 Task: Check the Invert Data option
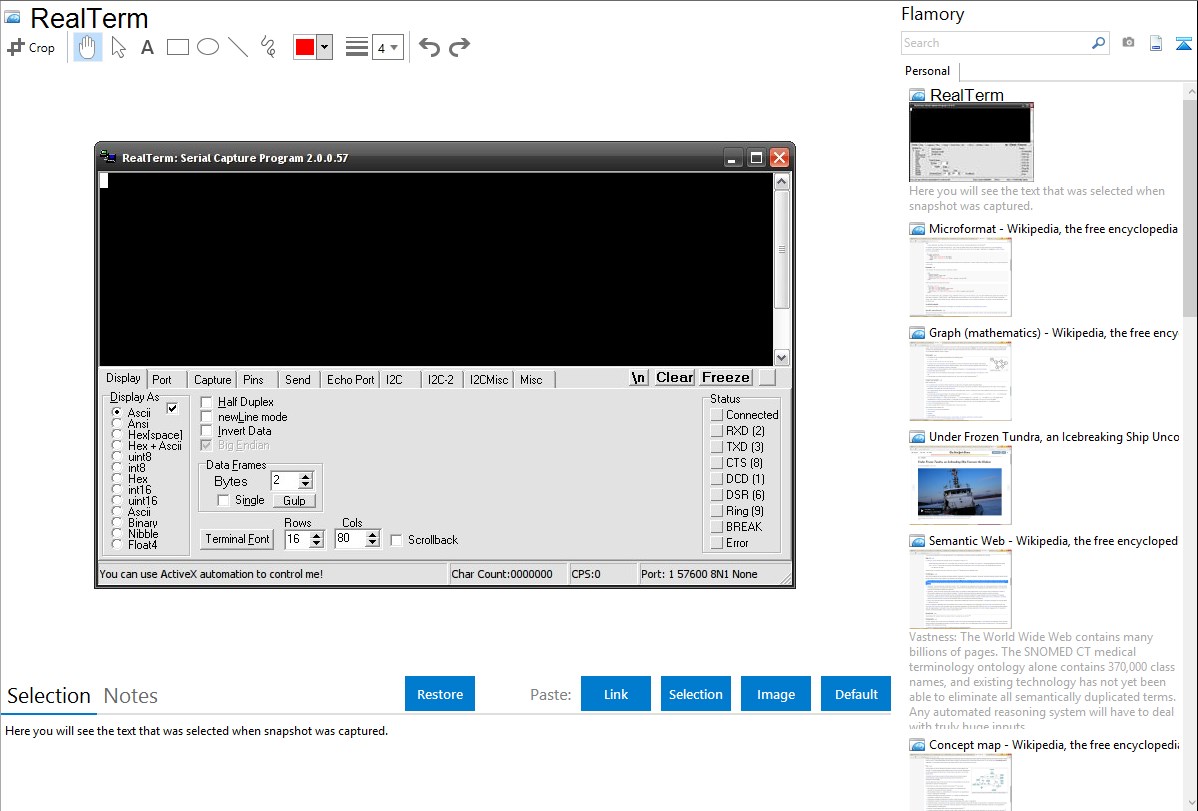click(206, 431)
